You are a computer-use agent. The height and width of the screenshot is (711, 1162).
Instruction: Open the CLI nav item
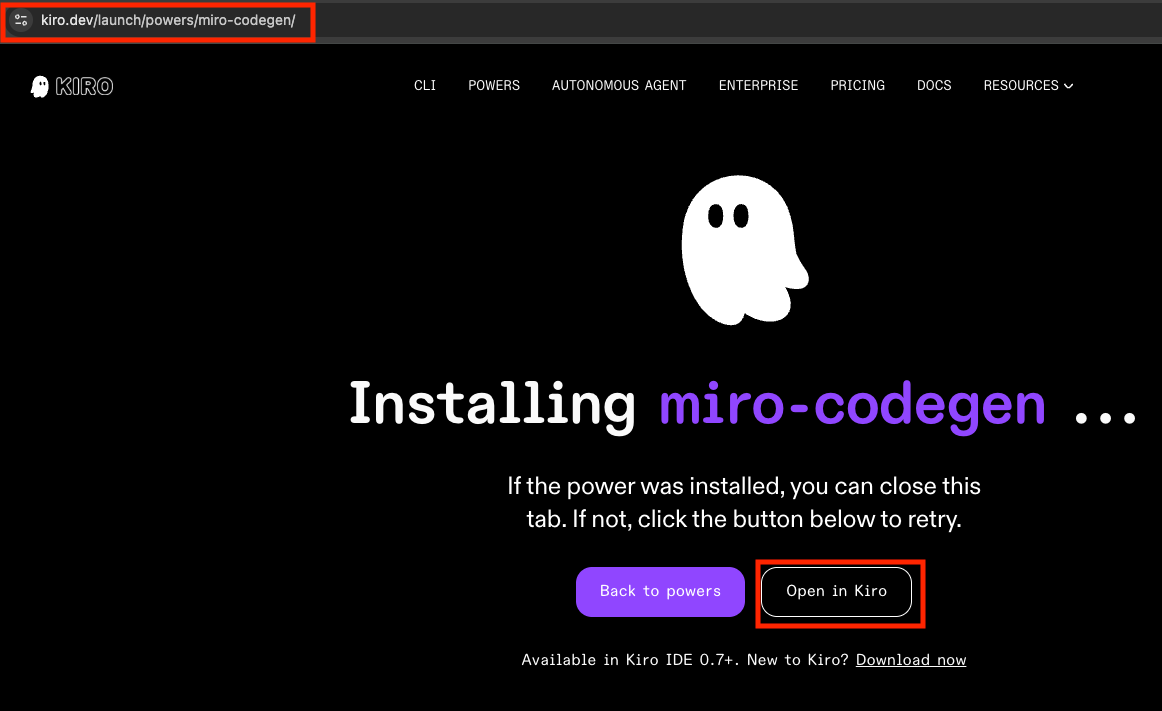425,85
